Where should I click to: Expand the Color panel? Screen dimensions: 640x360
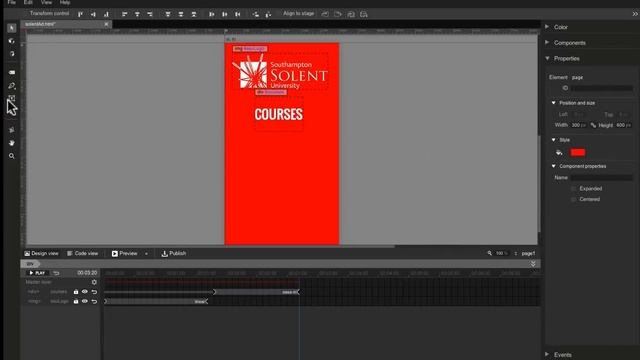[x=547, y=27]
